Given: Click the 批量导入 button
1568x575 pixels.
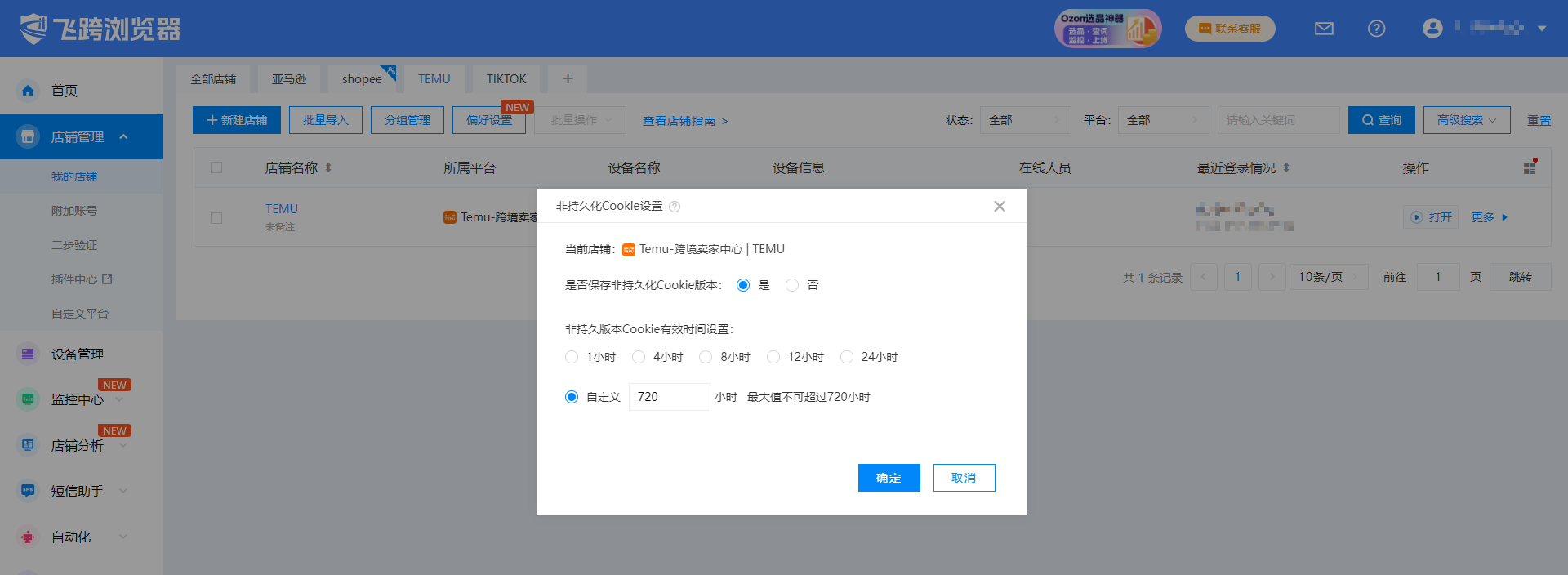Looking at the screenshot, I should coord(326,120).
